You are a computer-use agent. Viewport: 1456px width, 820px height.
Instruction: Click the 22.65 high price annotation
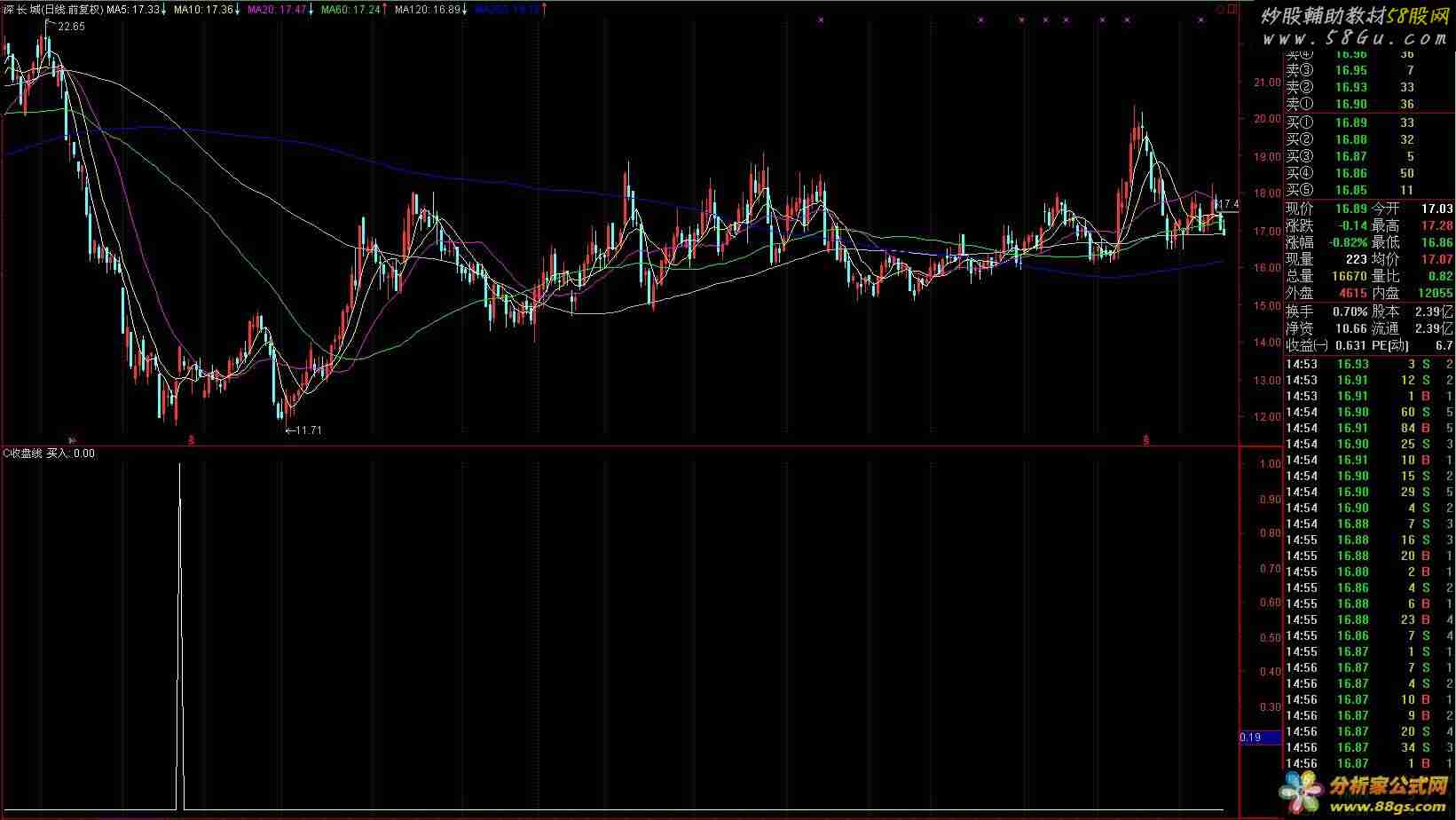(x=71, y=27)
